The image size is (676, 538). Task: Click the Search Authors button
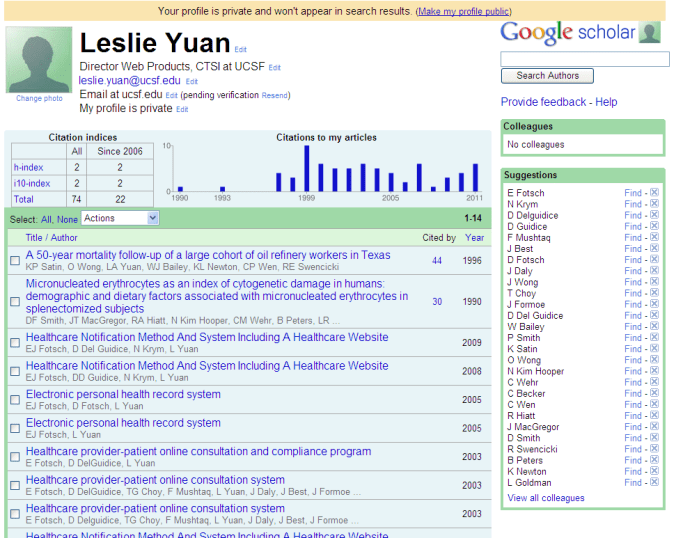(x=547, y=75)
